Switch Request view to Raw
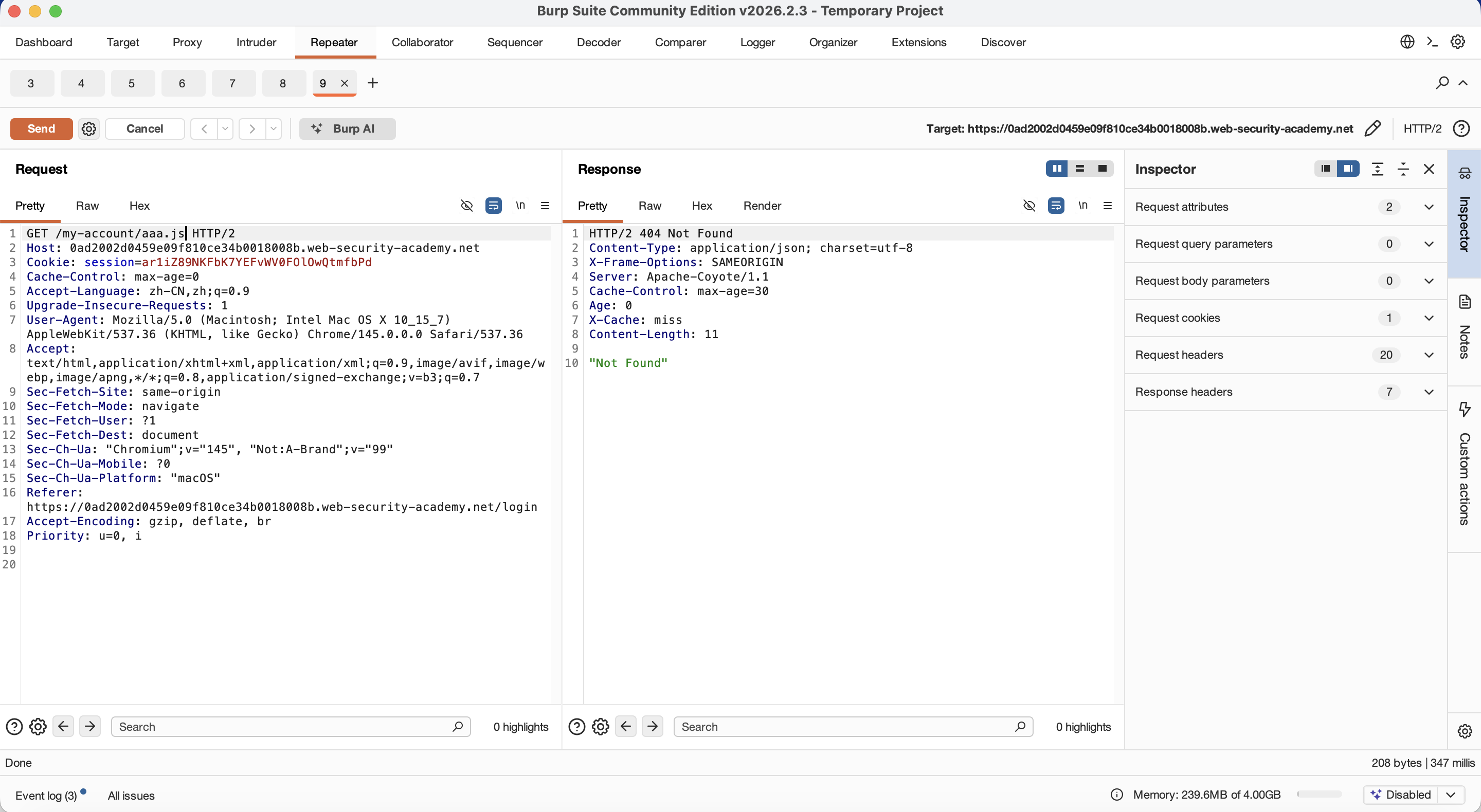The image size is (1481, 812). pyautogui.click(x=87, y=206)
